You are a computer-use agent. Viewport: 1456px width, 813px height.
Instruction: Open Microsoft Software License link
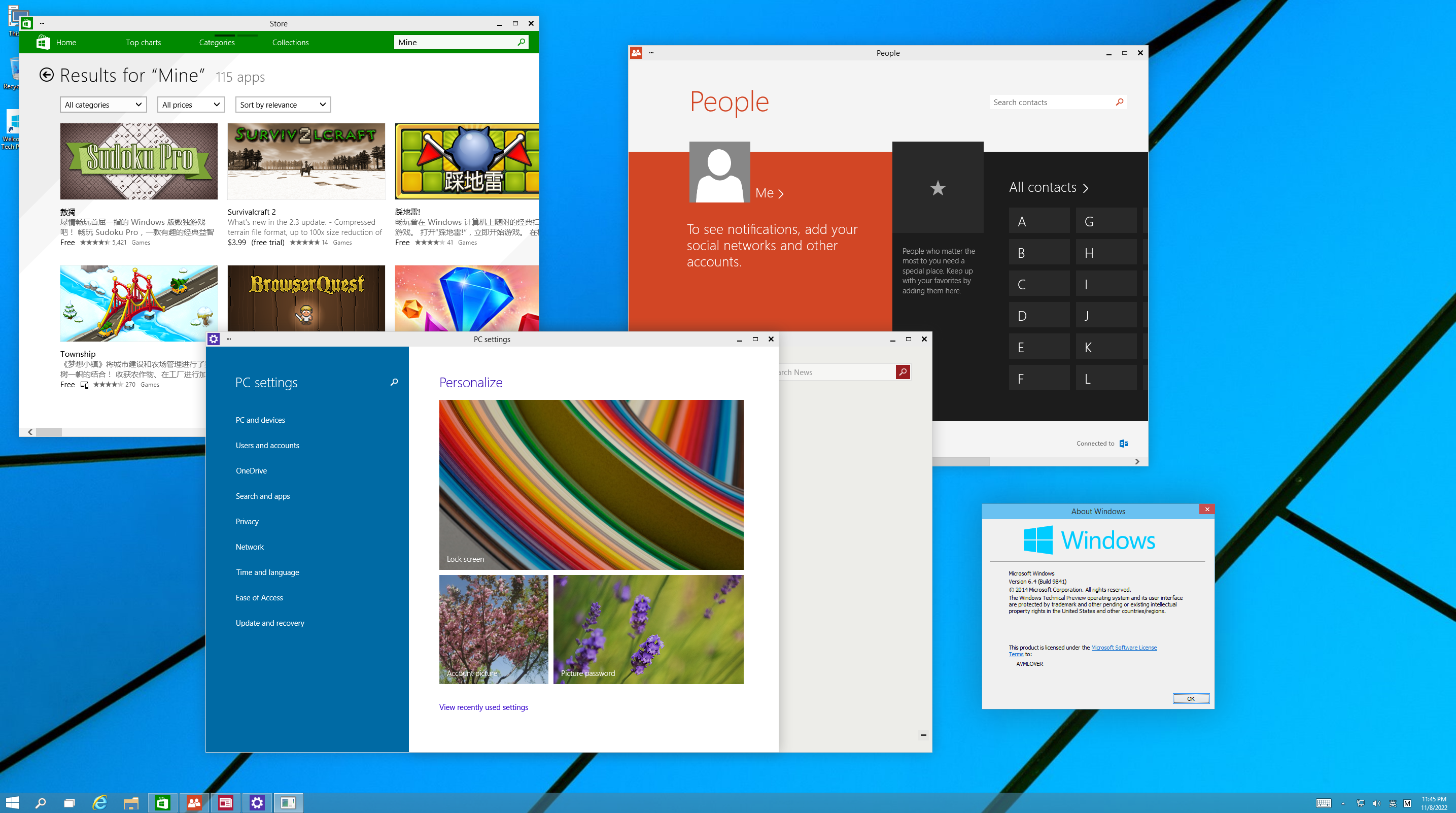[x=1123, y=648]
